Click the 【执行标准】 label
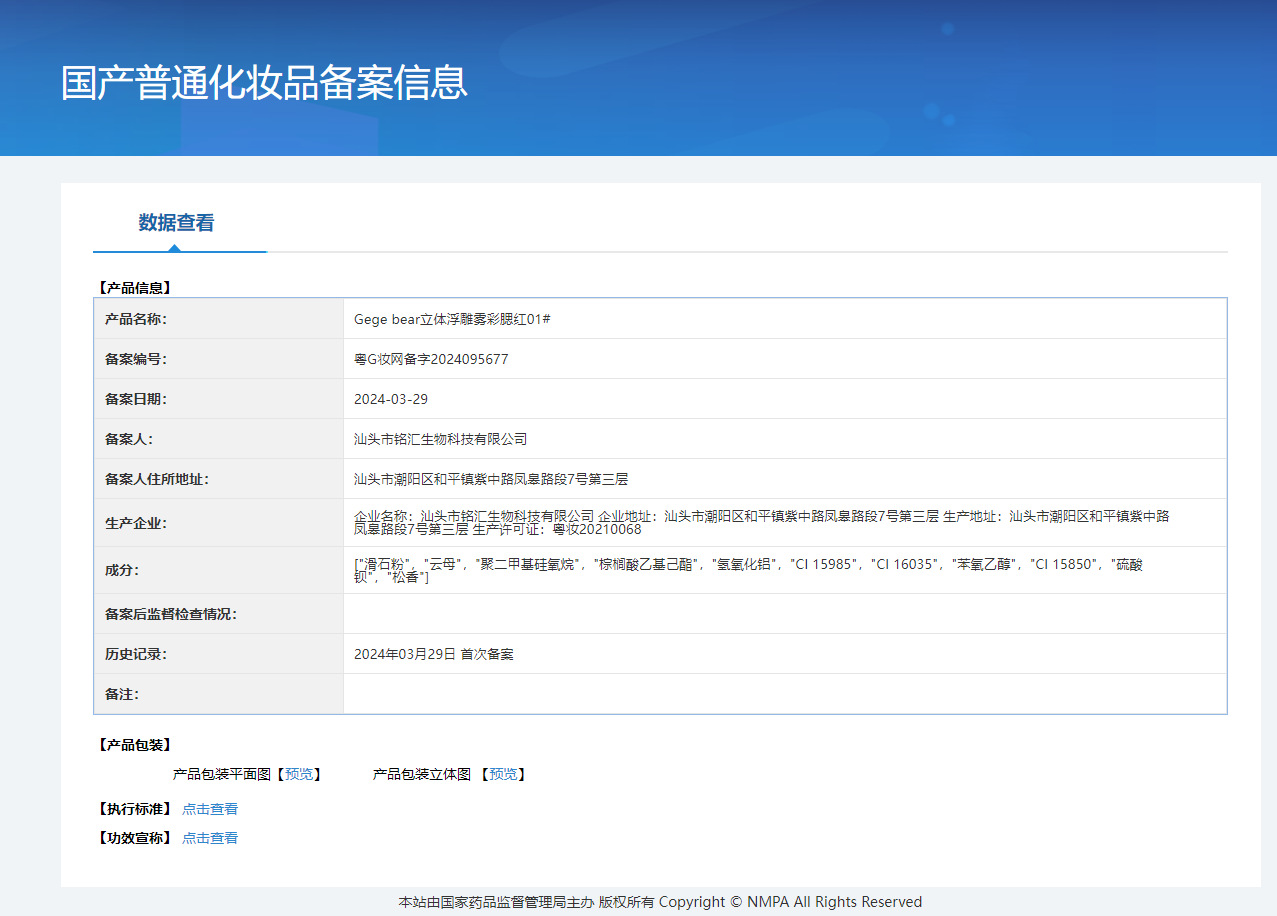This screenshot has width=1277, height=916. click(x=134, y=809)
